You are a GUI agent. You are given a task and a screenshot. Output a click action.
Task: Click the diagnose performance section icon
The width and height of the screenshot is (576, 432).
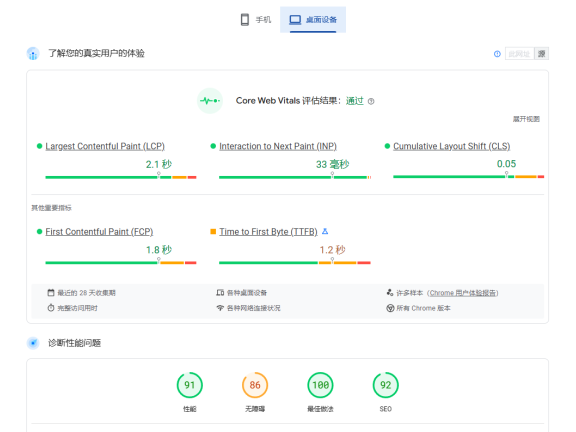tap(33, 343)
